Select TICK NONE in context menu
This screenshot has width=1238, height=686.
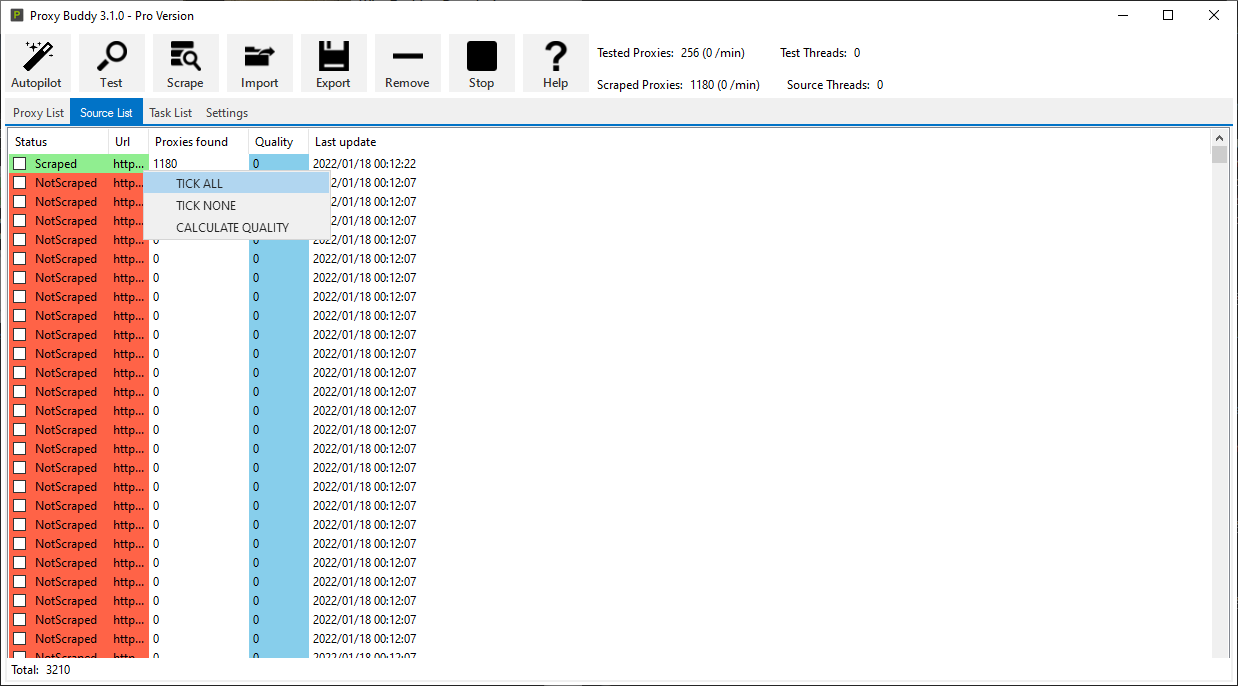(206, 206)
